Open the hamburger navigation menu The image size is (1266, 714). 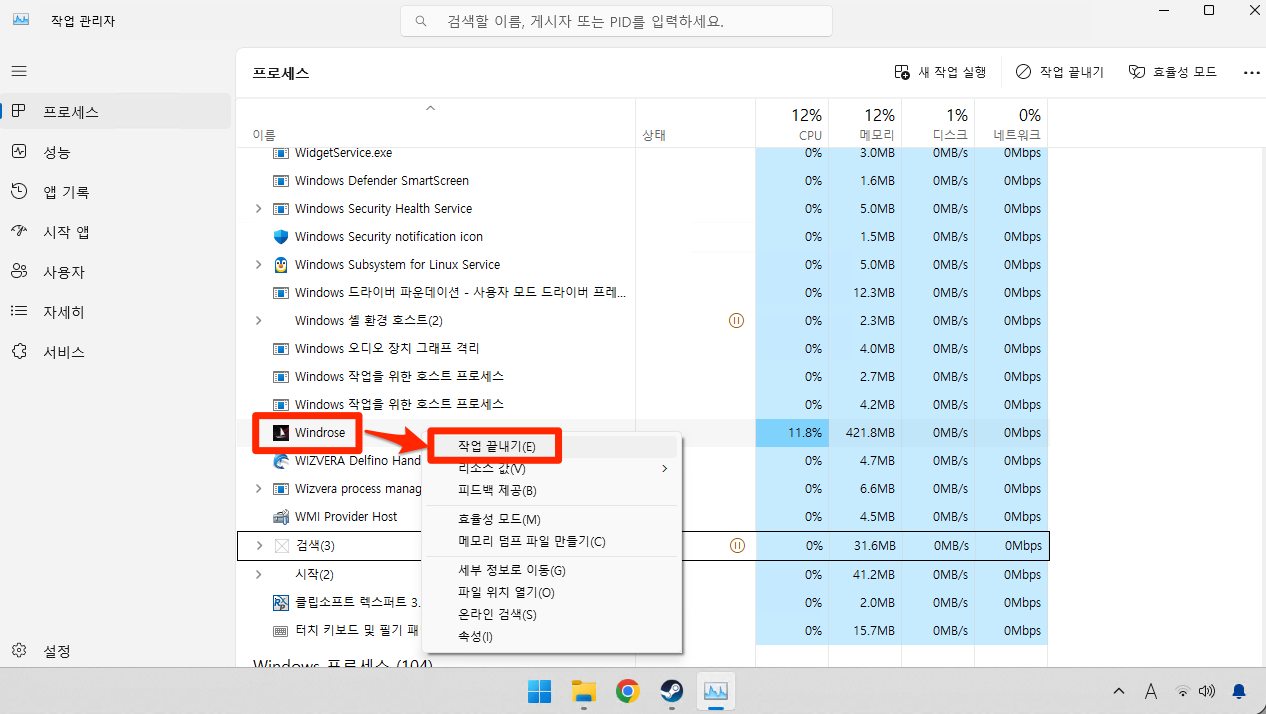point(19,72)
